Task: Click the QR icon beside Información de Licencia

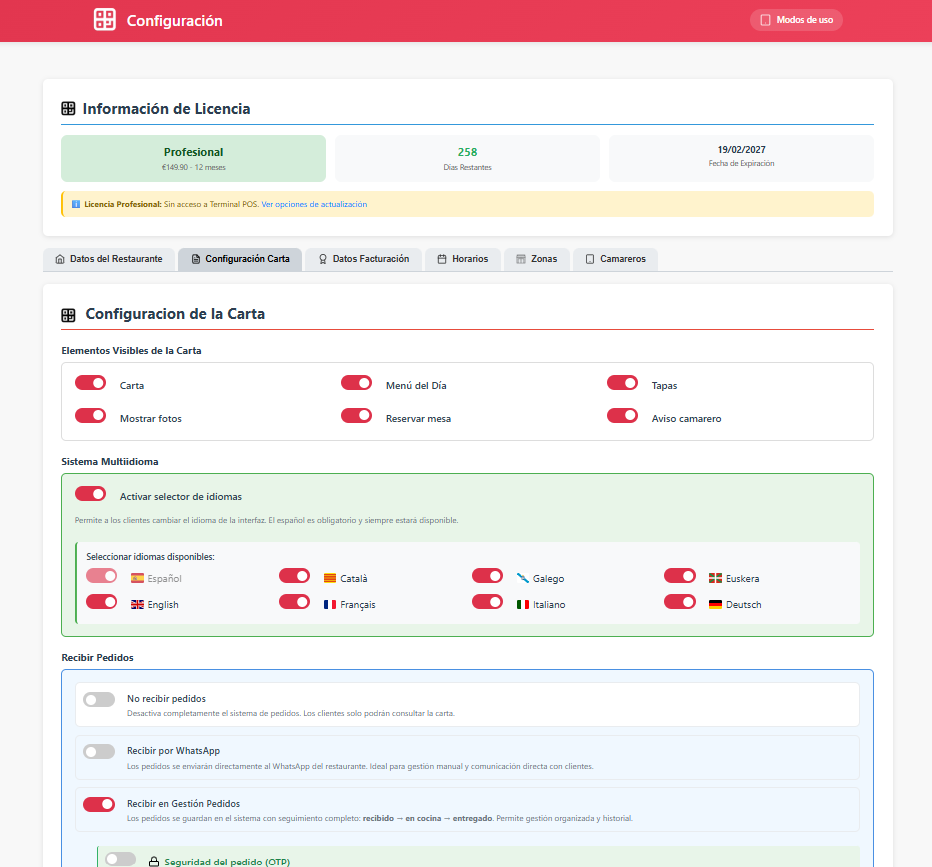Action: [x=68, y=109]
